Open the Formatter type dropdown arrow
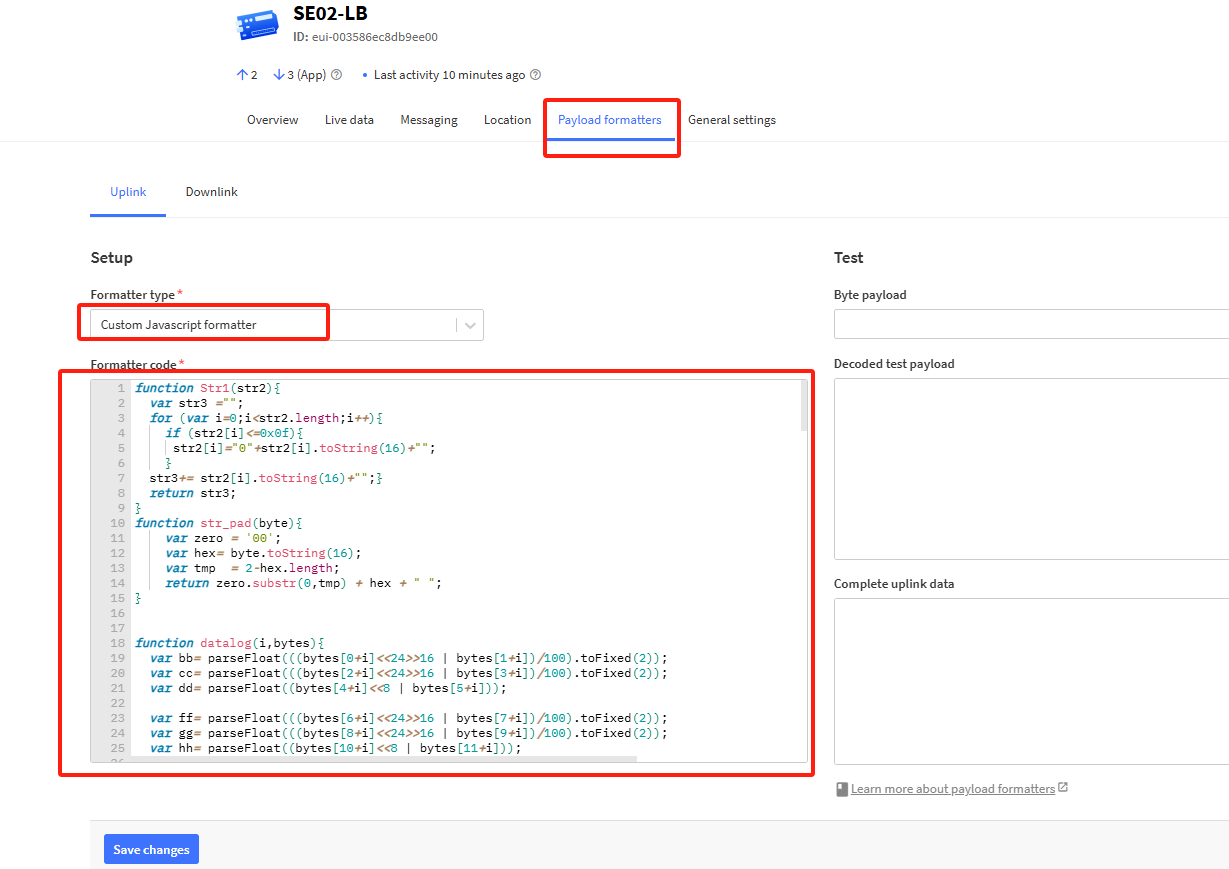 pos(470,325)
